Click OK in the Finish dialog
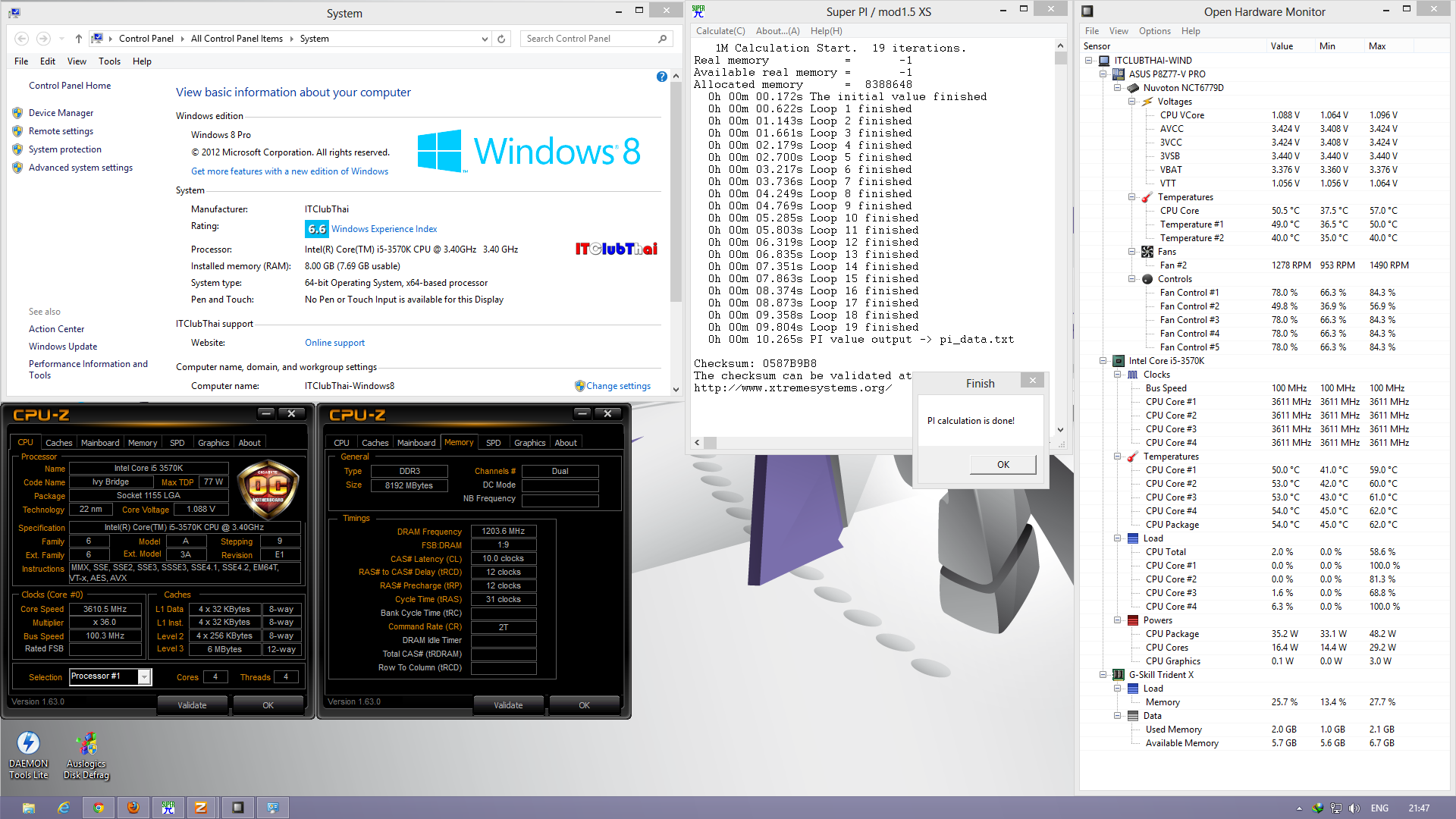 tap(1003, 465)
